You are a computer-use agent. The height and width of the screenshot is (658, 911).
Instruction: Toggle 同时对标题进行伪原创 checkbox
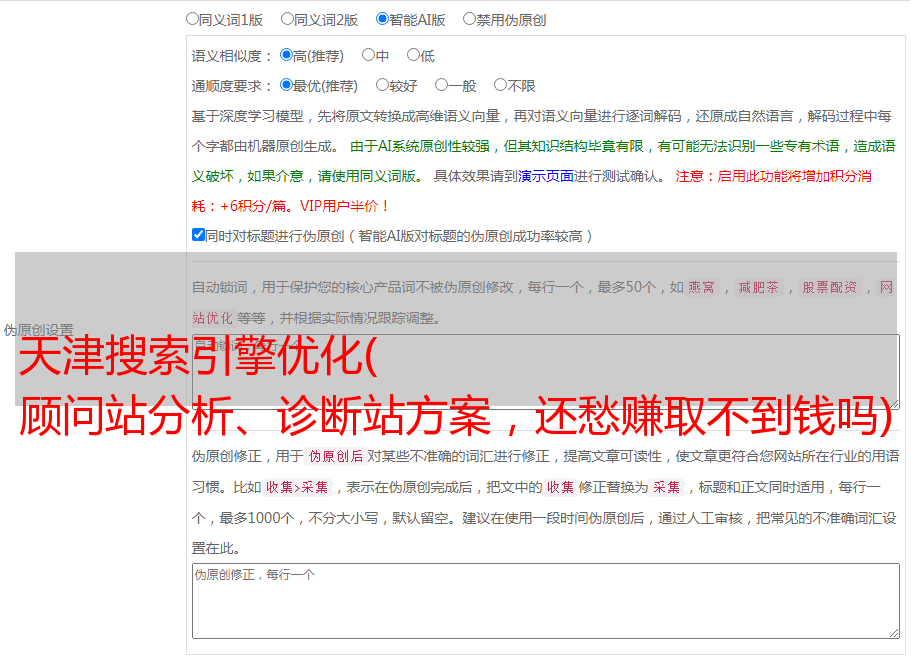tap(198, 235)
